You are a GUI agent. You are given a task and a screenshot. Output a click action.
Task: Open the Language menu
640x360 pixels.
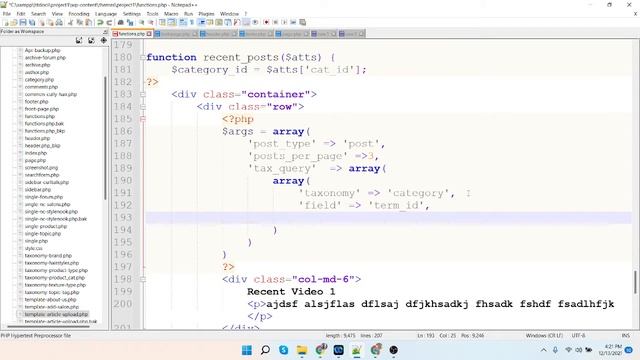tap(106, 14)
